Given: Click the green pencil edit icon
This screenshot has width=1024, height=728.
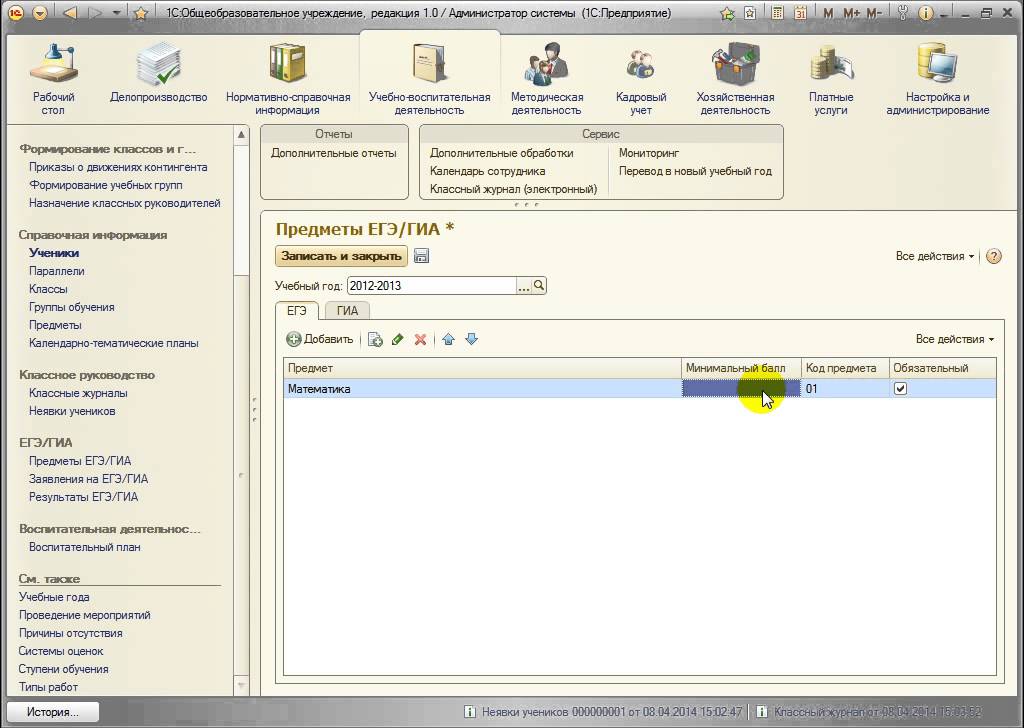Looking at the screenshot, I should click(x=398, y=340).
